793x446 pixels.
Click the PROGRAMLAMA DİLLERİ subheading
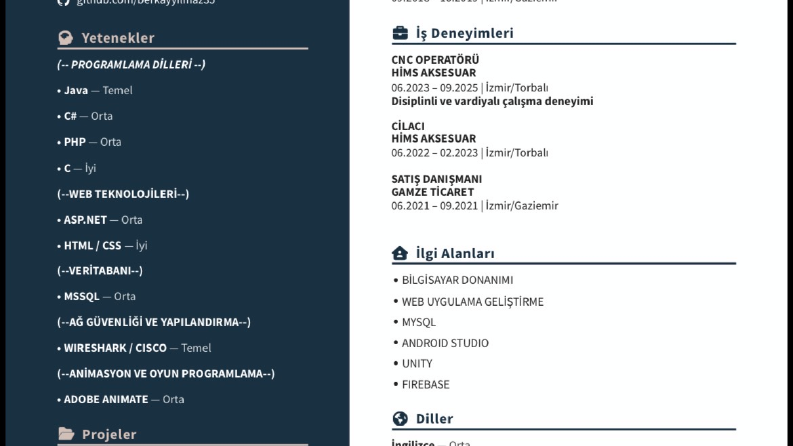131,64
